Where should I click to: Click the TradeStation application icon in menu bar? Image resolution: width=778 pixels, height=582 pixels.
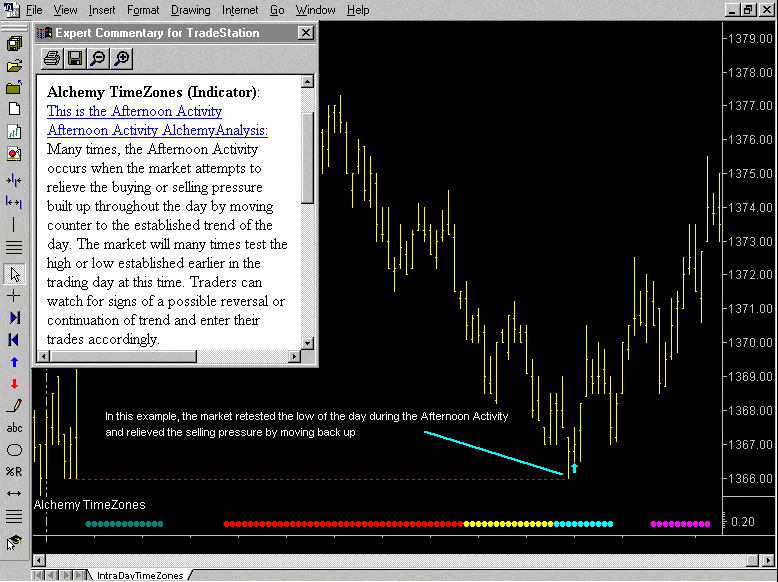12,9
